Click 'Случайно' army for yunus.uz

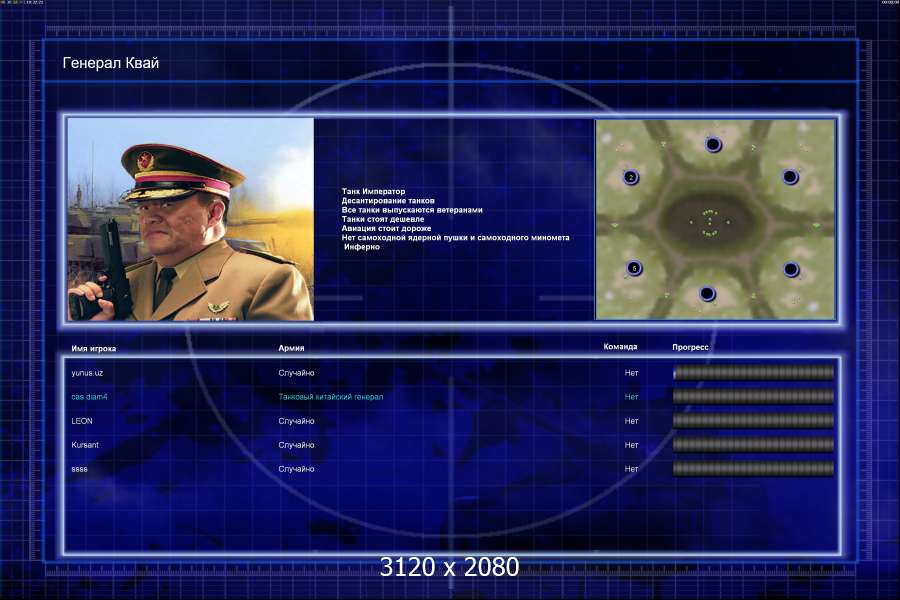[296, 373]
